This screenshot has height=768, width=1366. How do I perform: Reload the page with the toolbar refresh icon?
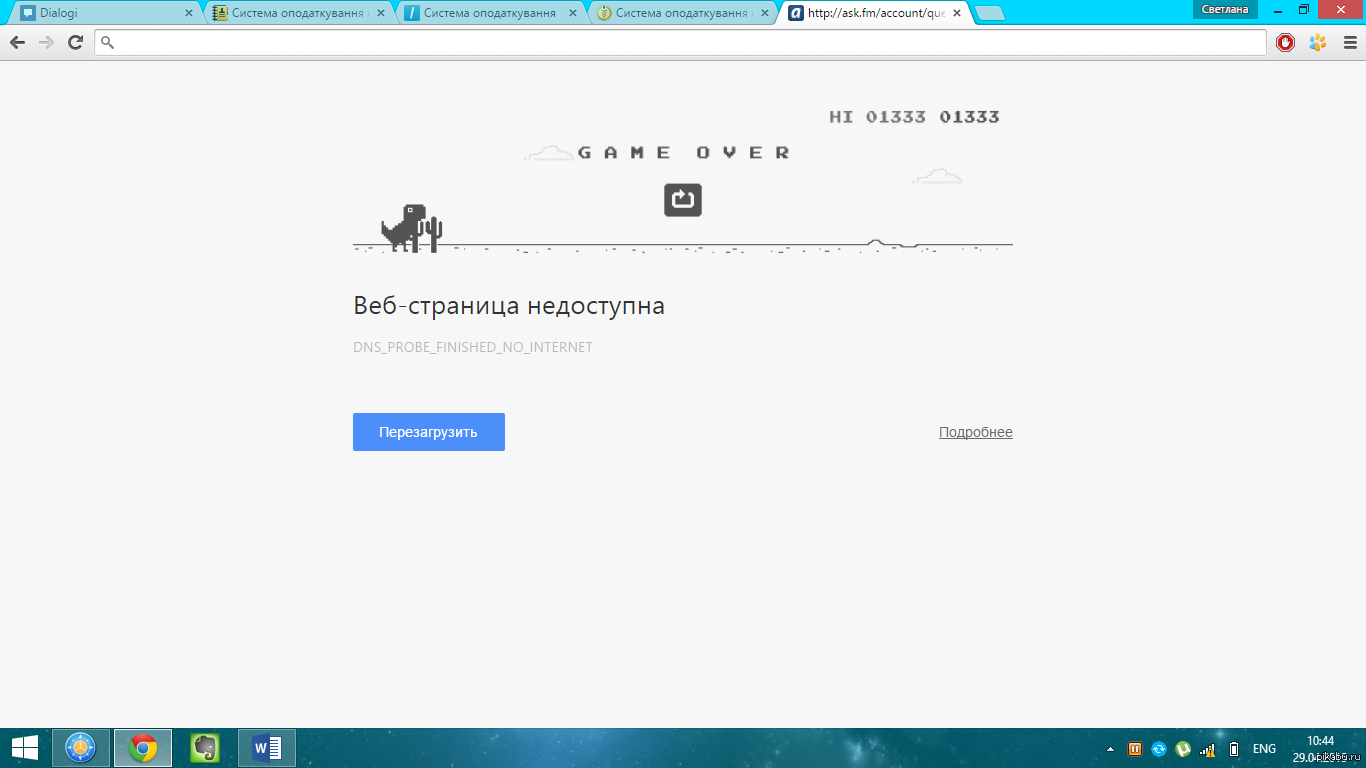point(75,42)
